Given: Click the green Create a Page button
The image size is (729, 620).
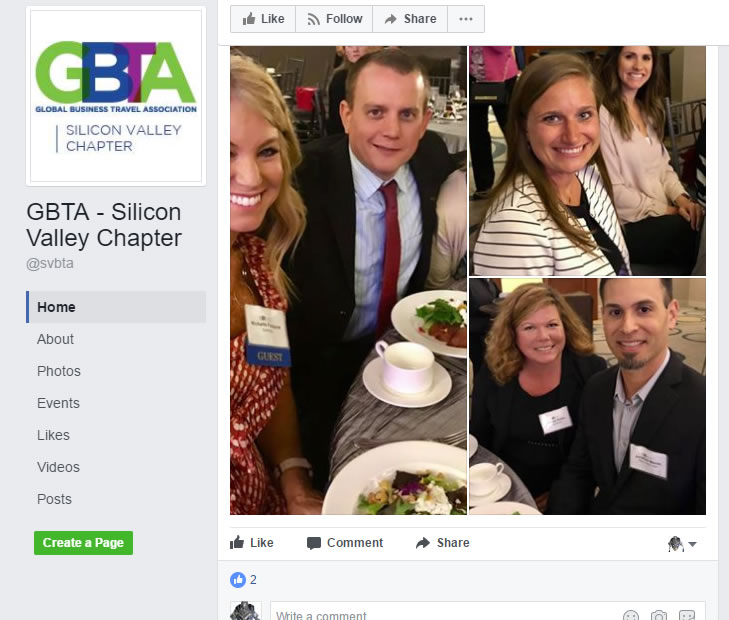Looking at the screenshot, I should click(x=83, y=543).
